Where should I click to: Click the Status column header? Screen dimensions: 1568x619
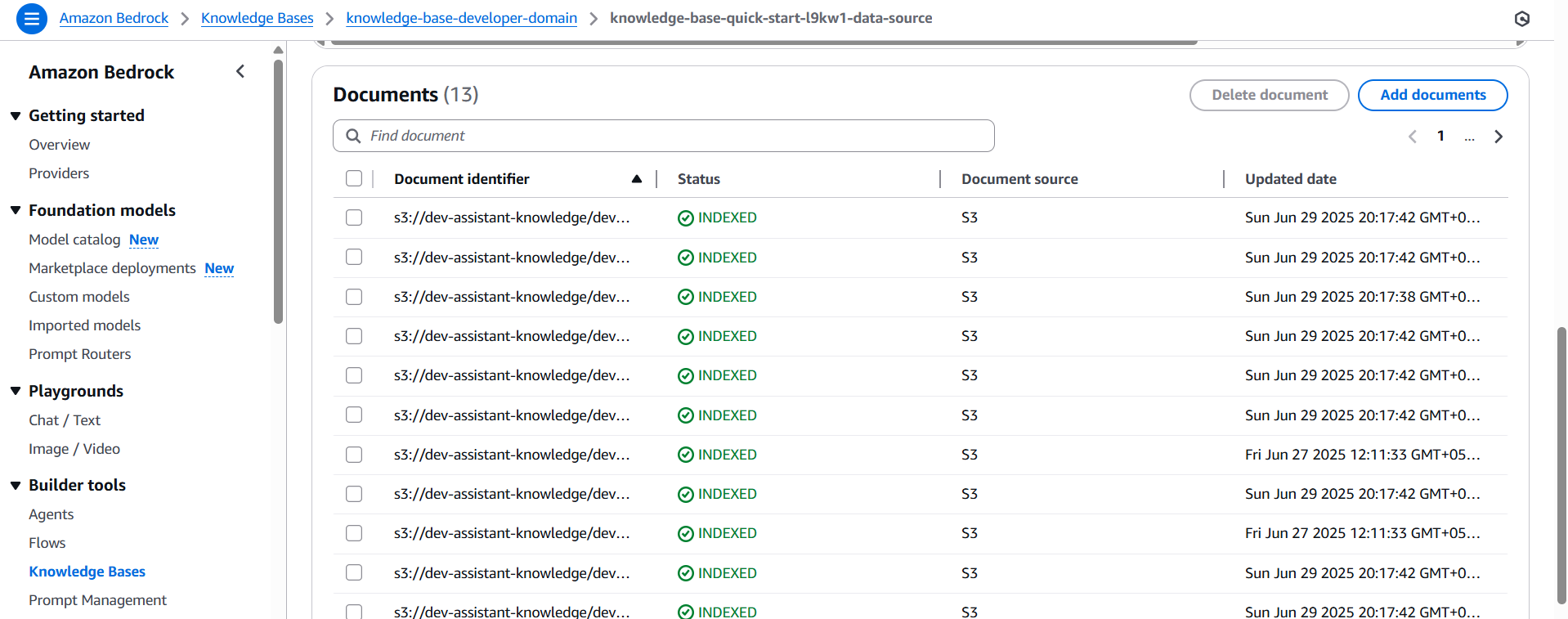pos(699,179)
